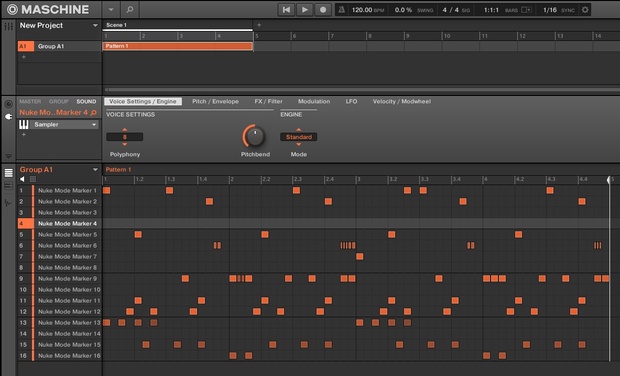
Task: Open the New Project dropdown
Action: click(x=95, y=25)
